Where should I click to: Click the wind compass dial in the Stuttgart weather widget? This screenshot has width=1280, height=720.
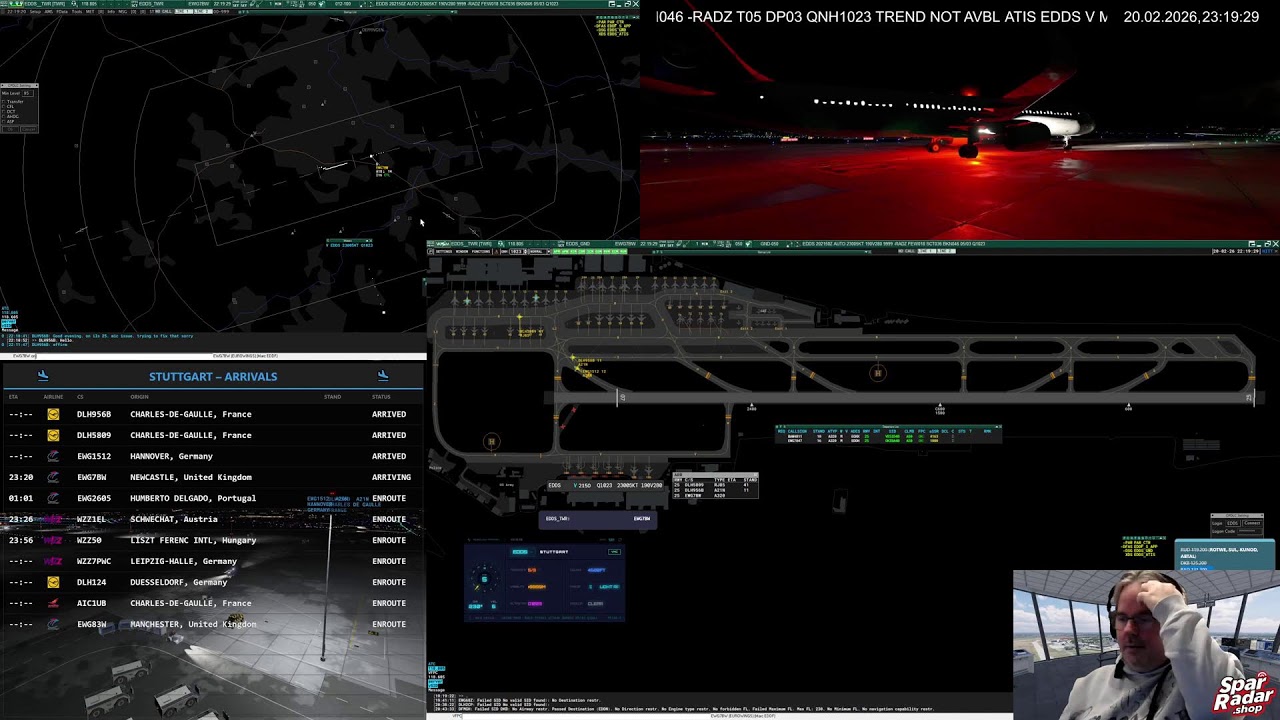(x=484, y=579)
